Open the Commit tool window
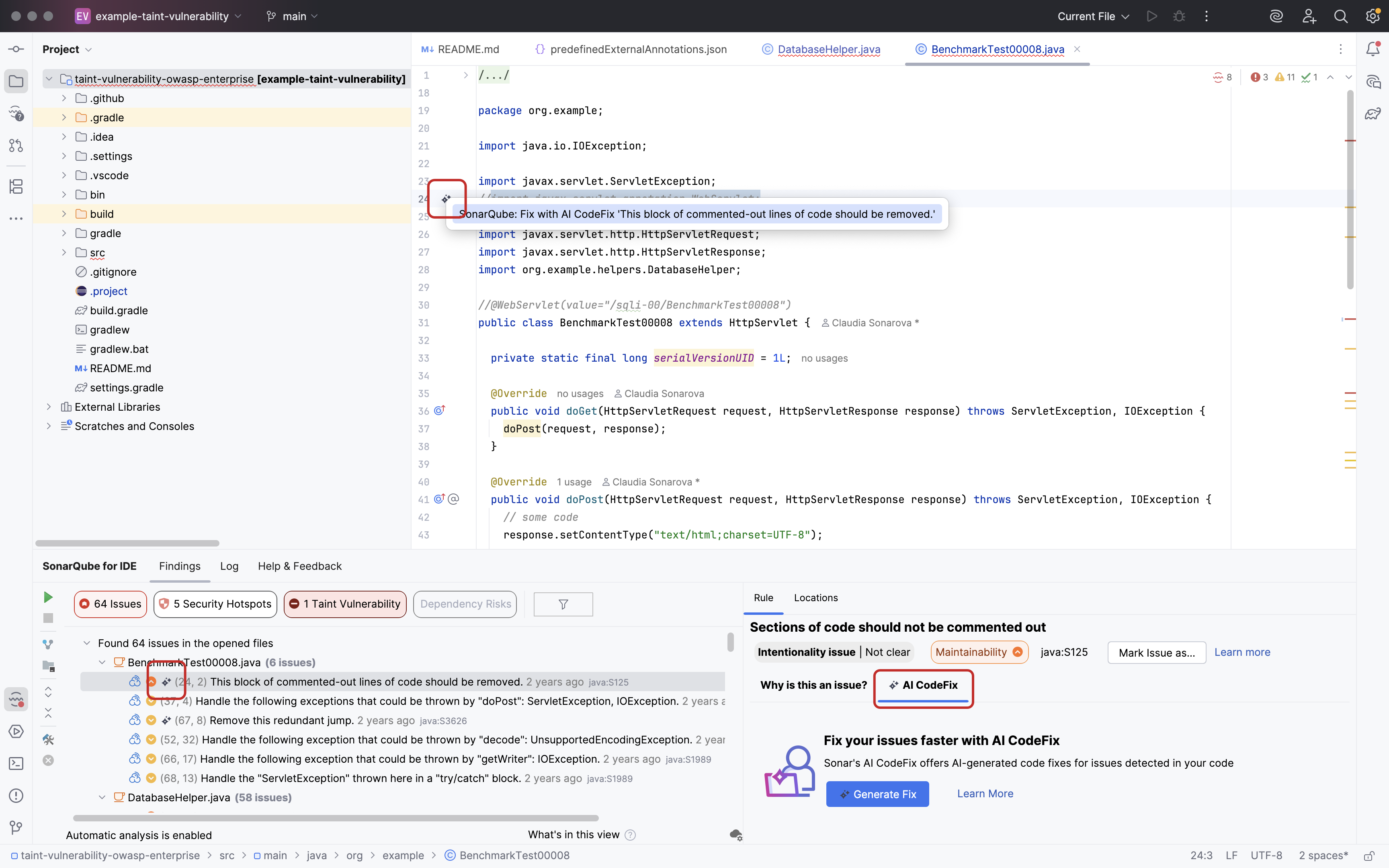 click(x=16, y=49)
